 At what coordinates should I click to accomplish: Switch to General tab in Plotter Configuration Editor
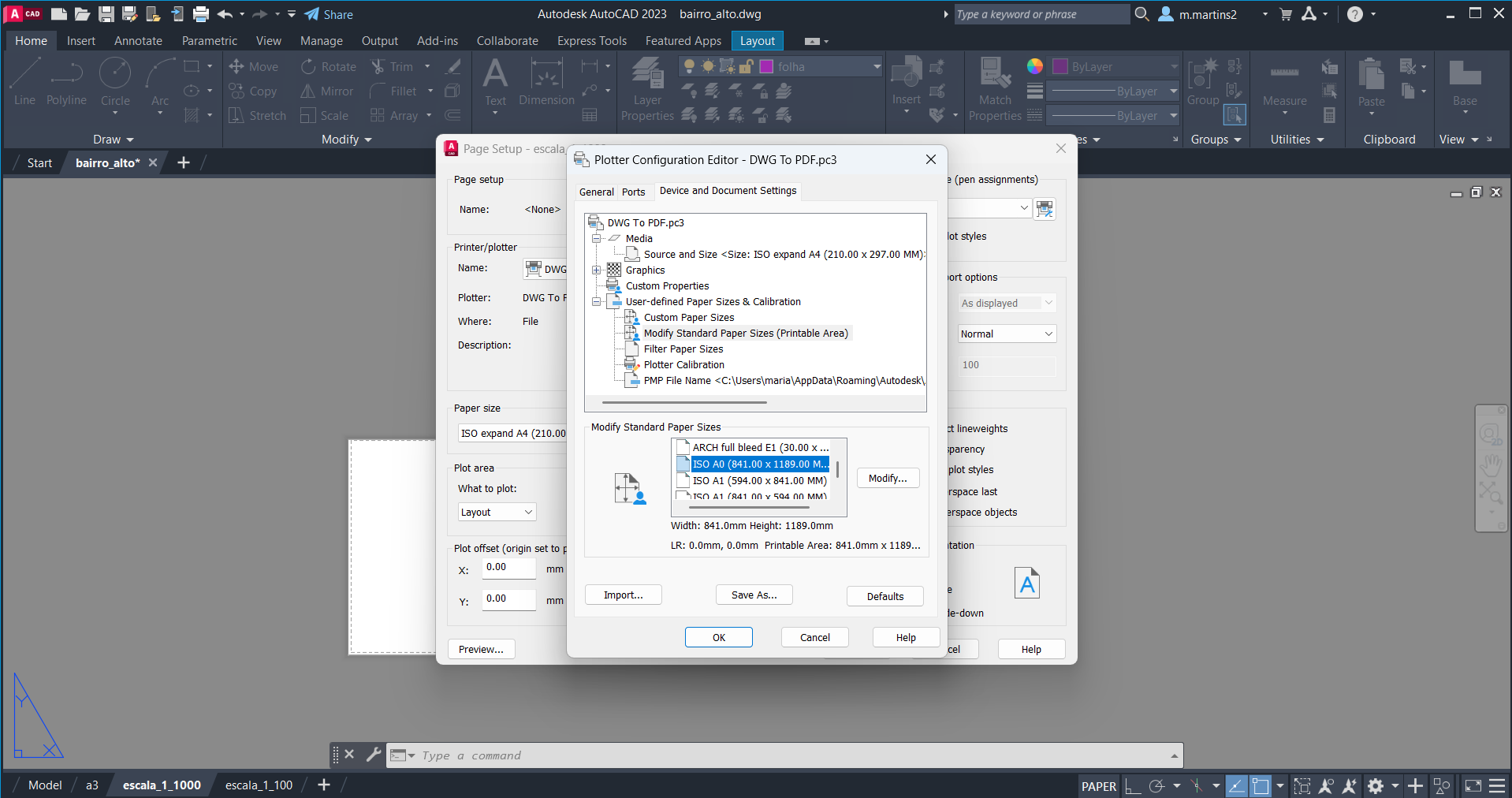pos(597,192)
